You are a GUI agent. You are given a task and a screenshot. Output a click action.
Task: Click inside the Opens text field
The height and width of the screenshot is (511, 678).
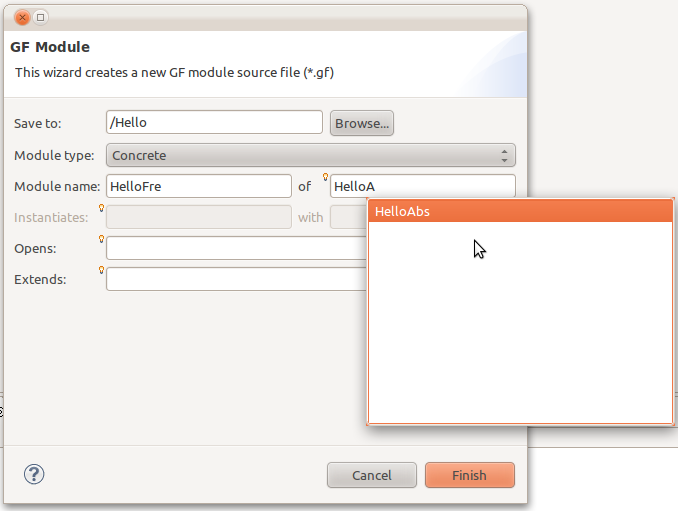(x=235, y=248)
